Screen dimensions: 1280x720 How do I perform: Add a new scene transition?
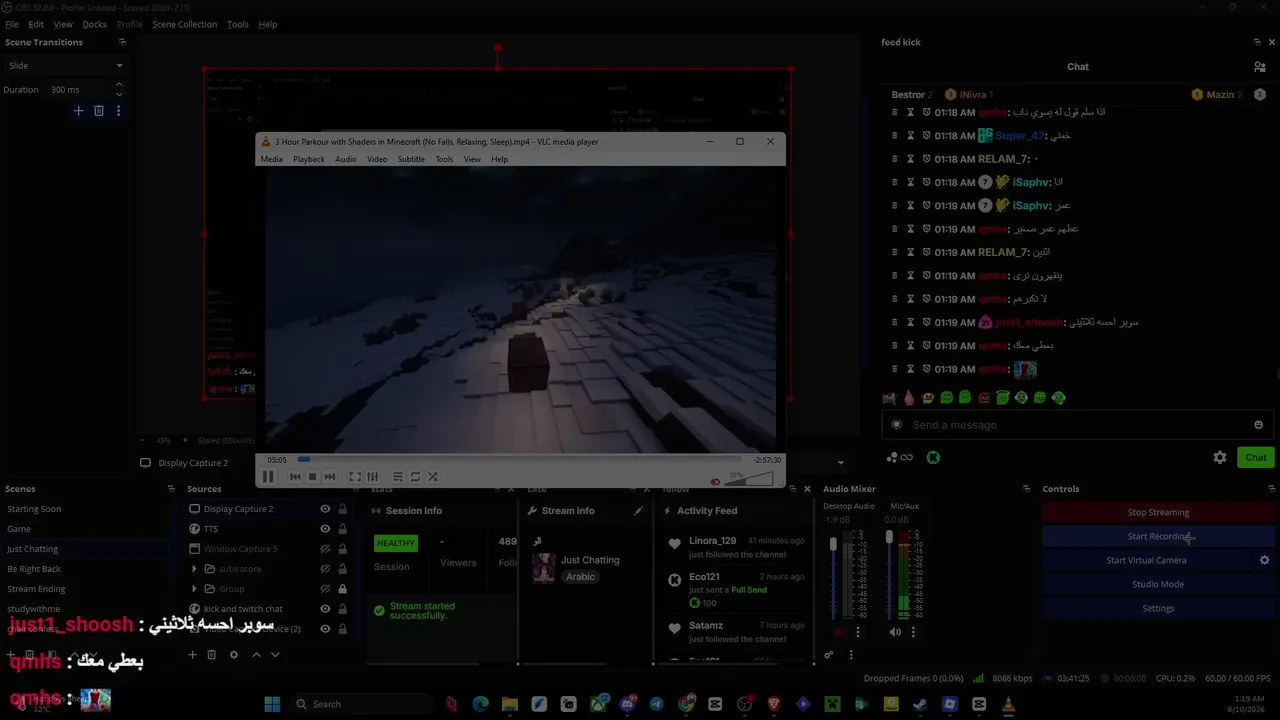click(x=78, y=111)
